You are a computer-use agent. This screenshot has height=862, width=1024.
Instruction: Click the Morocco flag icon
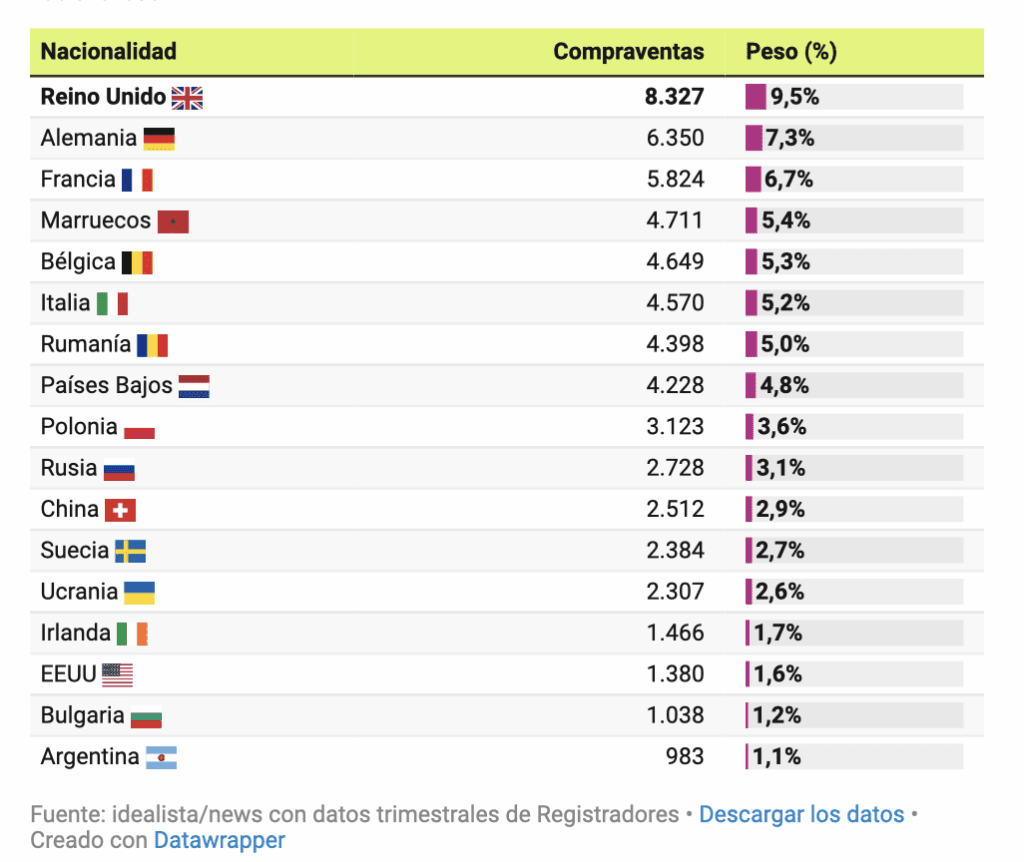click(x=173, y=221)
